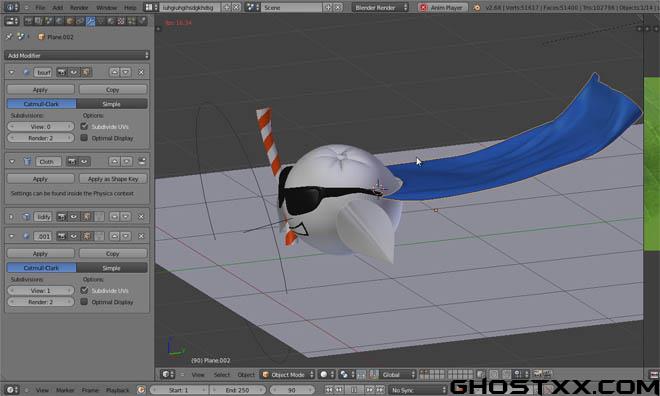Click Copy in the .001 modifier
The height and width of the screenshot is (396, 660).
(113, 254)
